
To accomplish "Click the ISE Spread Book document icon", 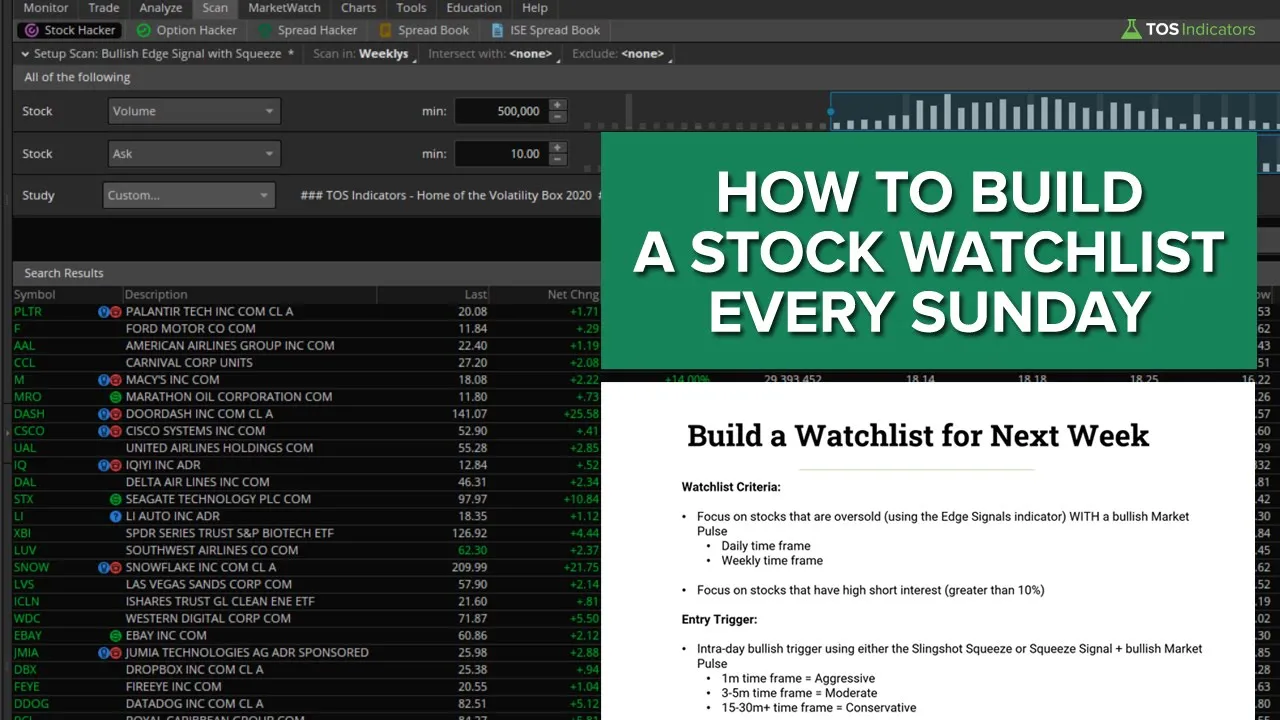I will (x=497, y=30).
